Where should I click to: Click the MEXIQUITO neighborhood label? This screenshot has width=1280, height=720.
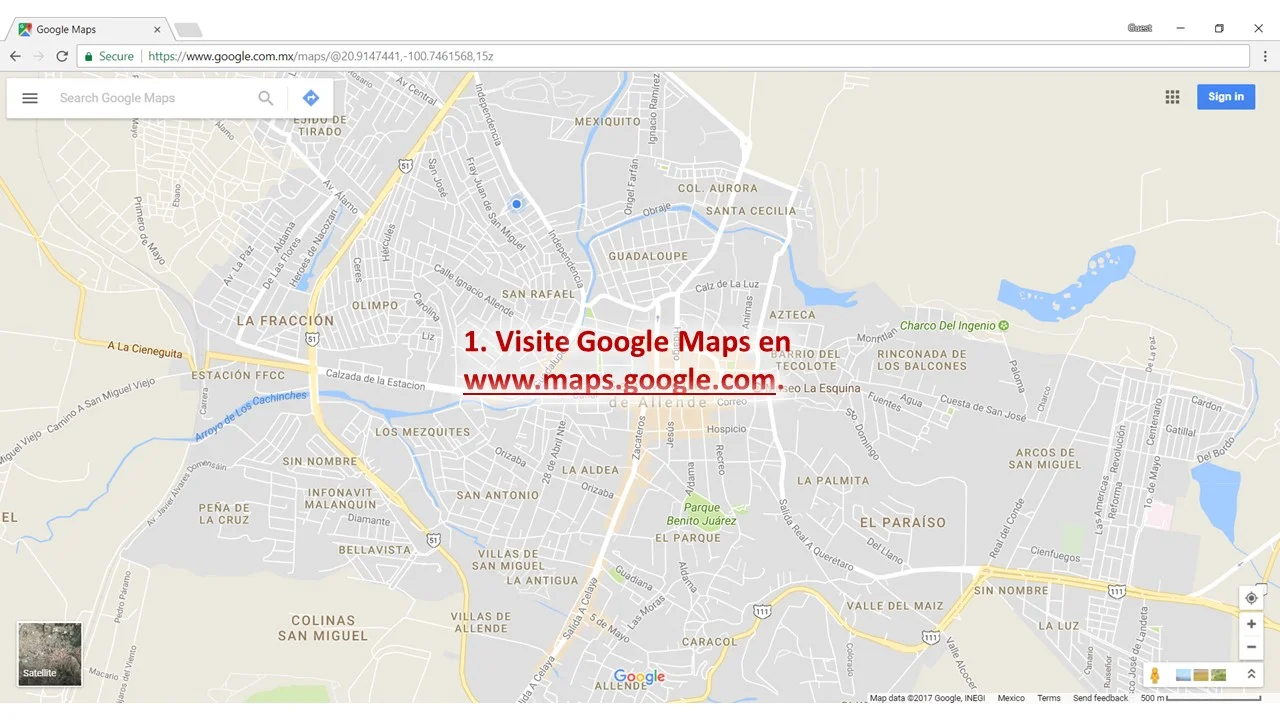coord(608,121)
